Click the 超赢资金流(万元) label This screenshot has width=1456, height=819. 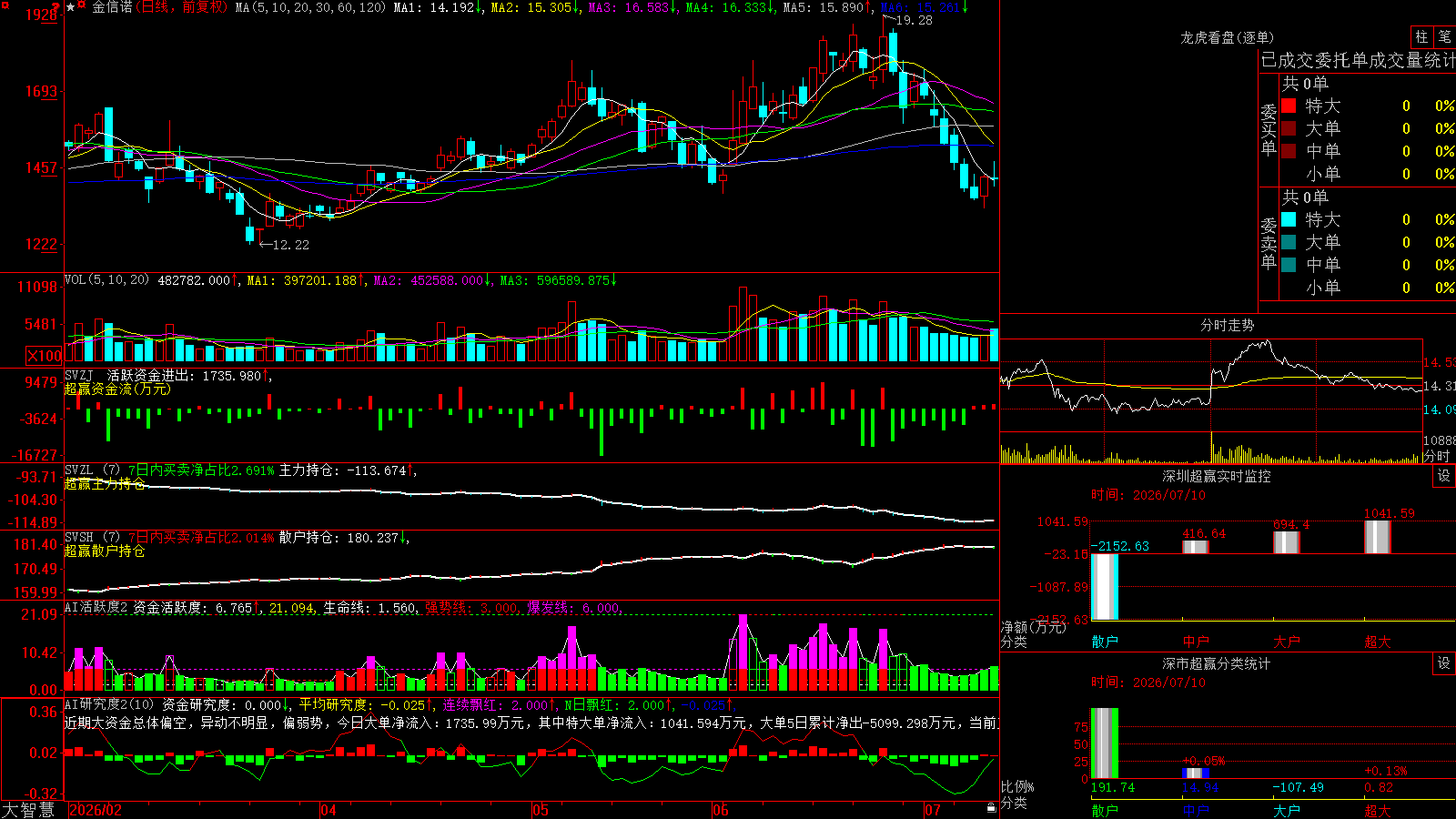click(117, 389)
